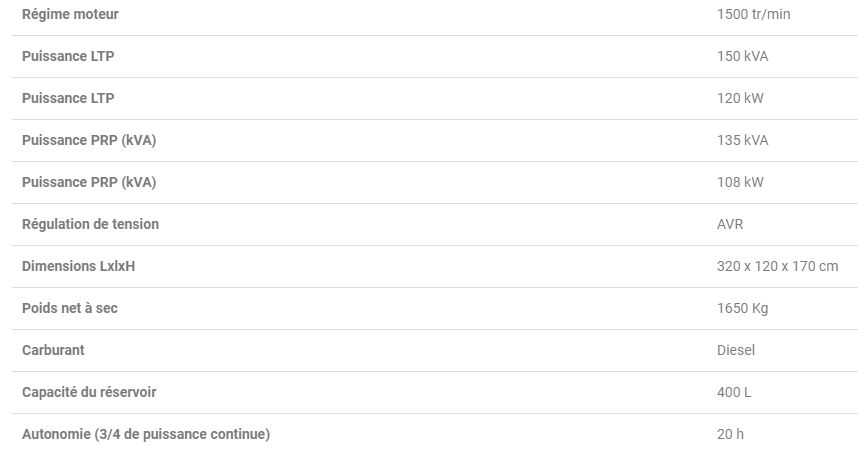Select the Diesel fuel value
This screenshot has height=450, width=858.
736,350
